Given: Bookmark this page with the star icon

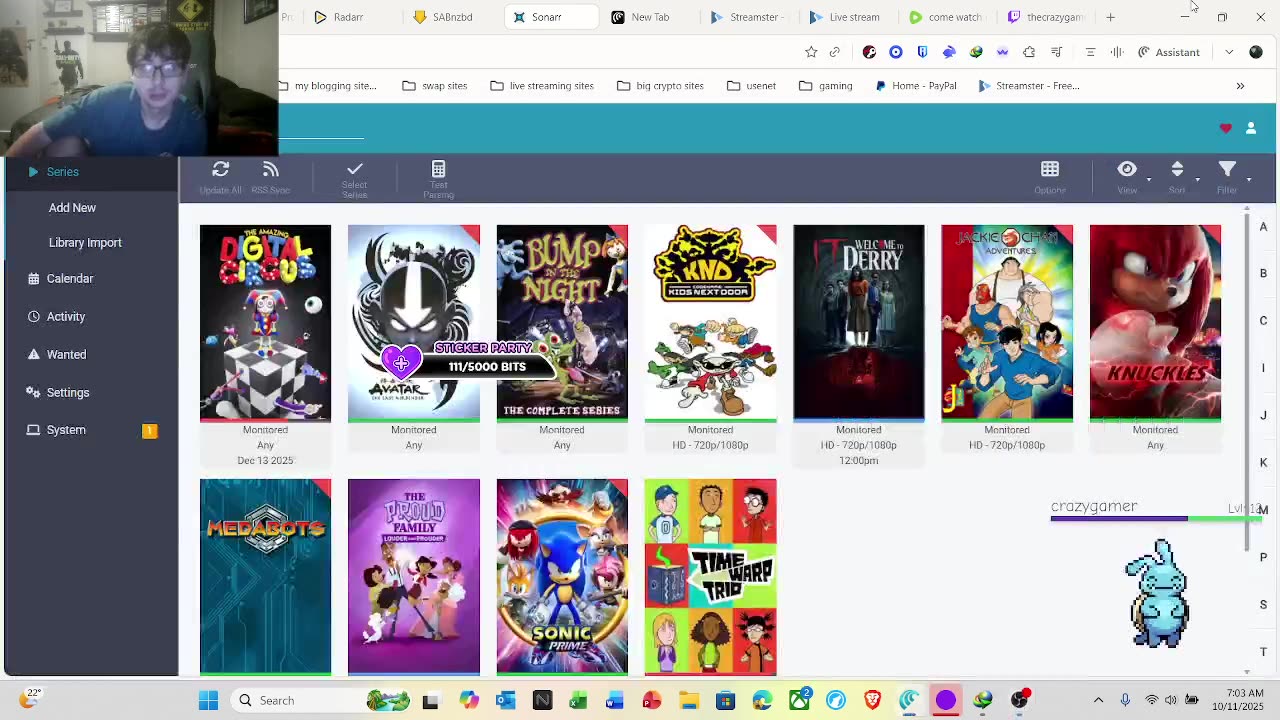Looking at the screenshot, I should pyautogui.click(x=811, y=52).
